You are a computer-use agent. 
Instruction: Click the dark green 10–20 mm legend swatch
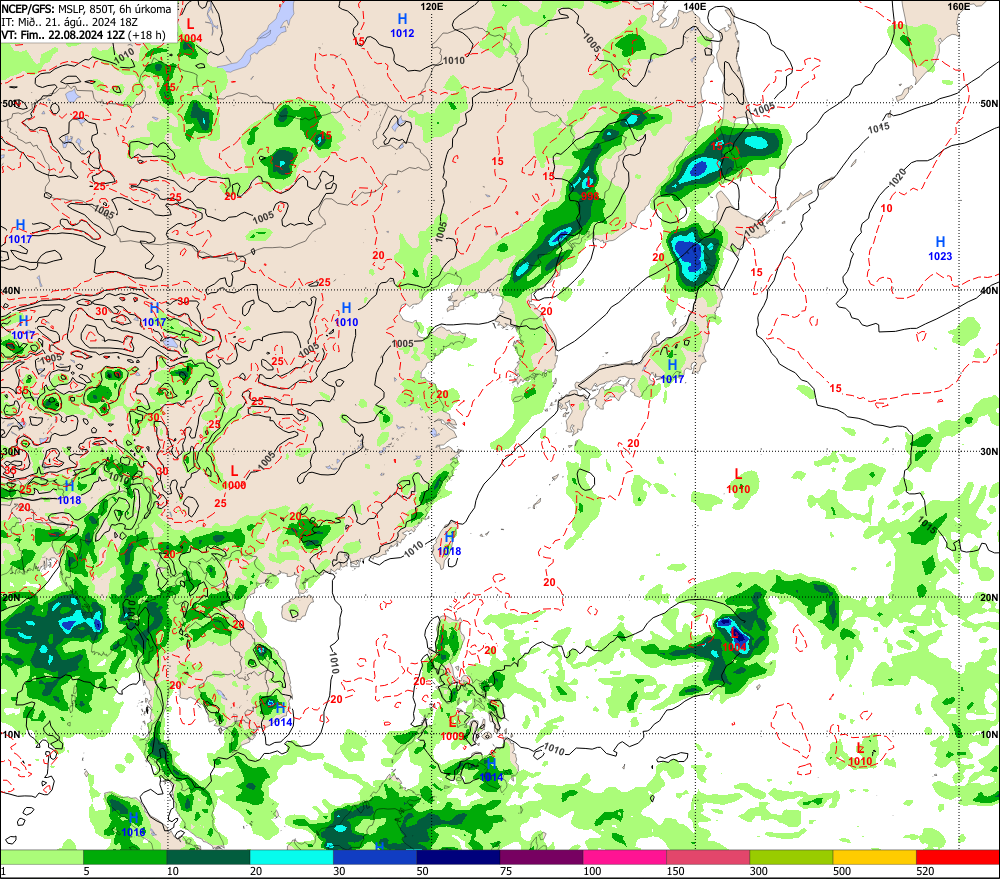[x=209, y=857]
